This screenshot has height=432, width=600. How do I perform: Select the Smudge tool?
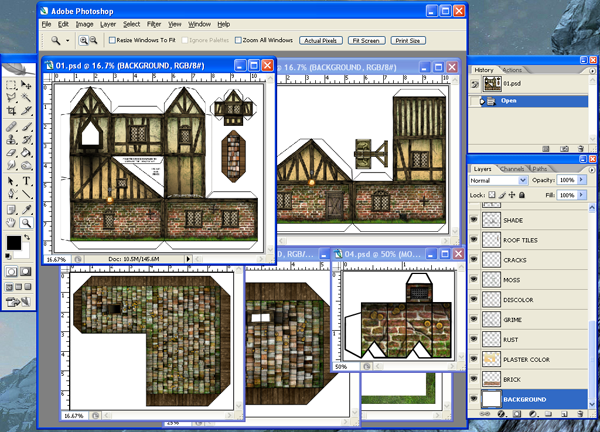(11, 165)
